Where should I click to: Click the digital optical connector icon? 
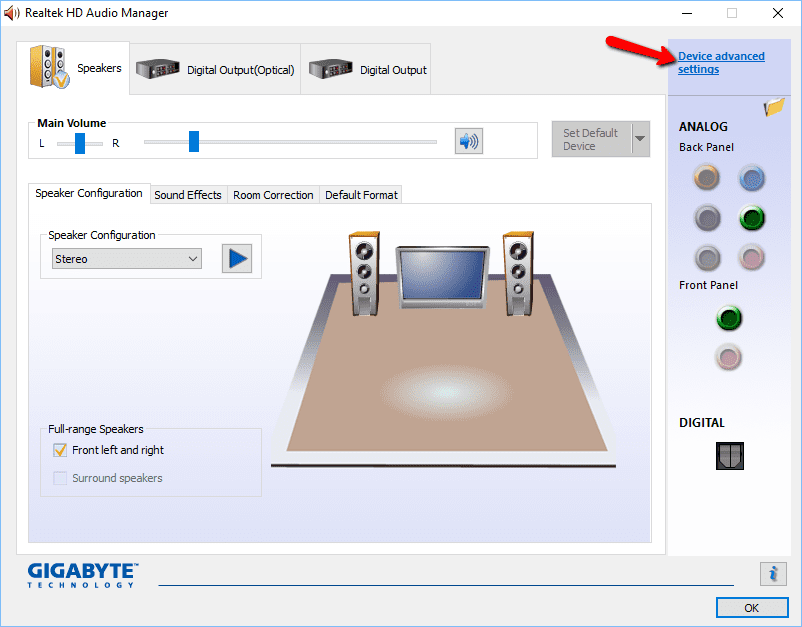click(730, 456)
